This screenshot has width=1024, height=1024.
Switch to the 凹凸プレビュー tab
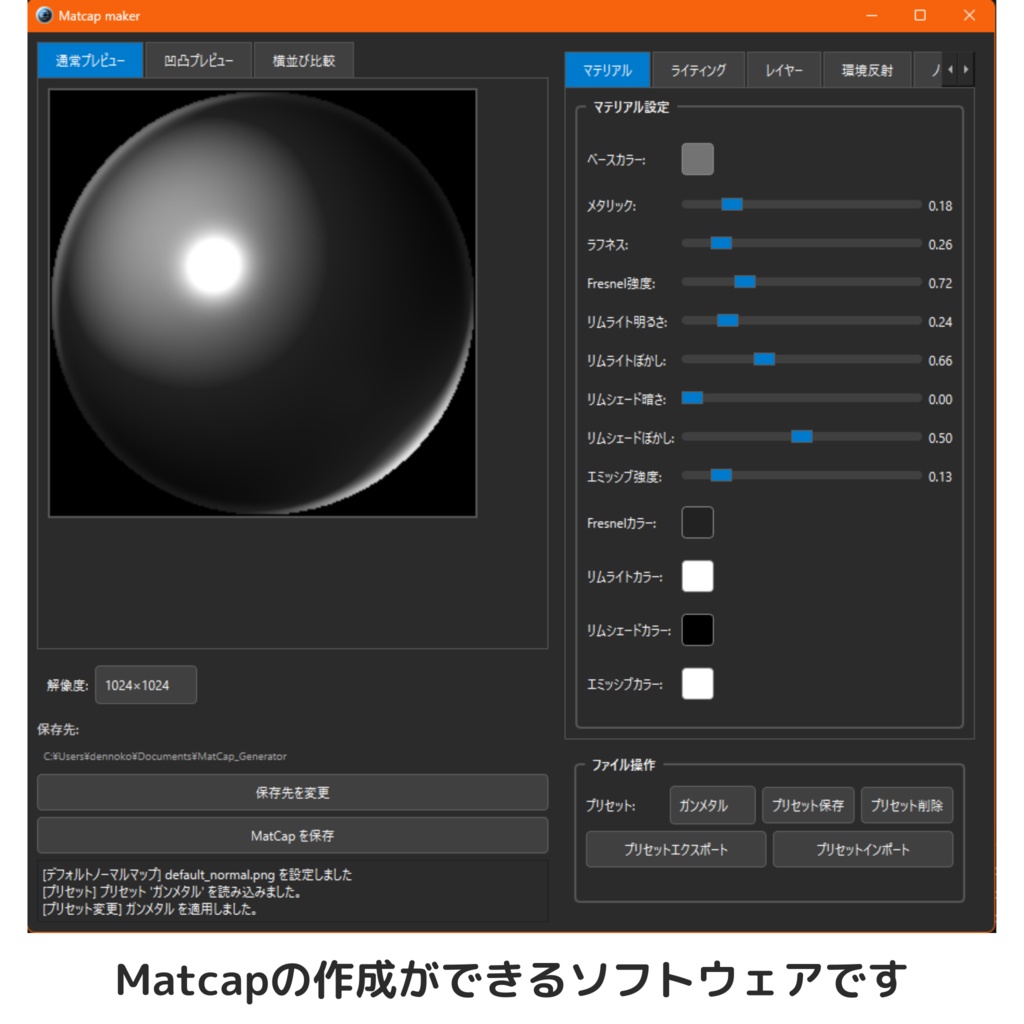click(198, 60)
